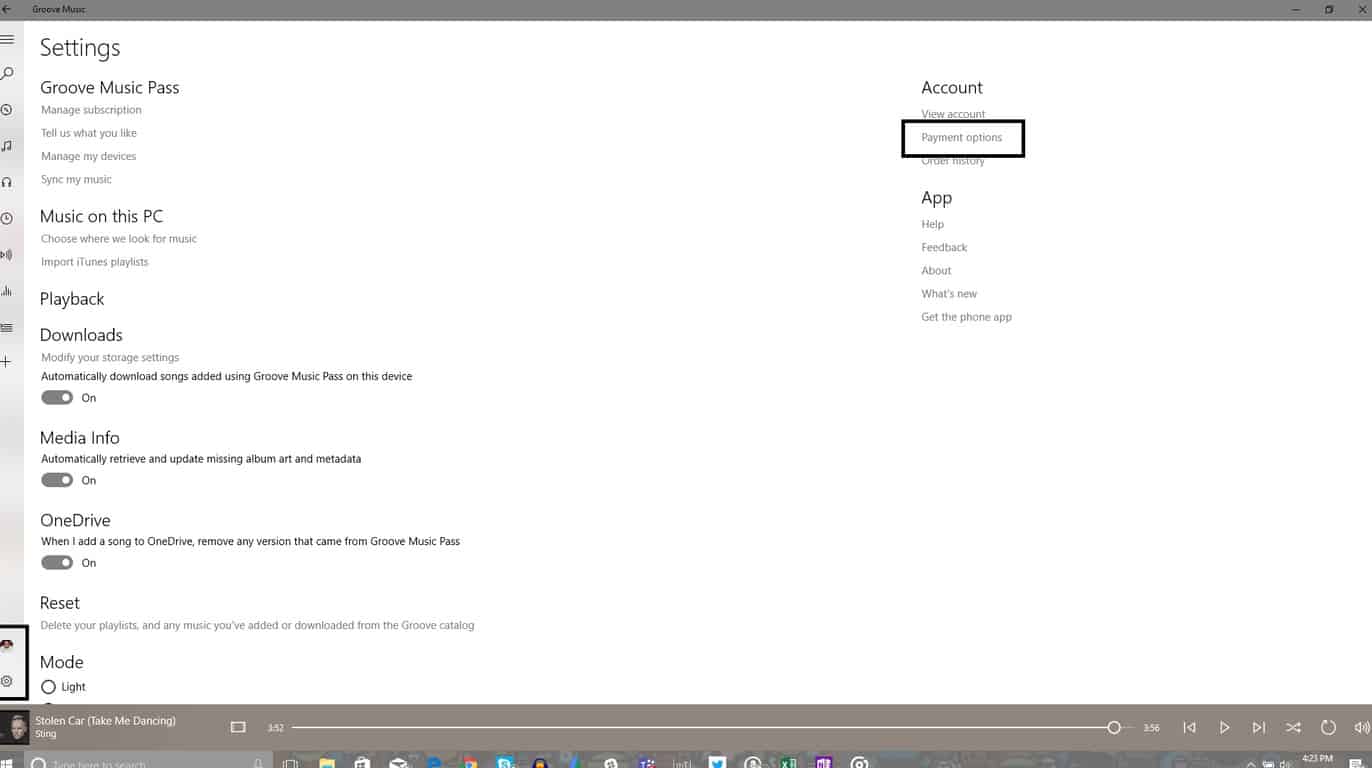Click the total duration 3:56
This screenshot has width=1372, height=768.
point(1151,728)
